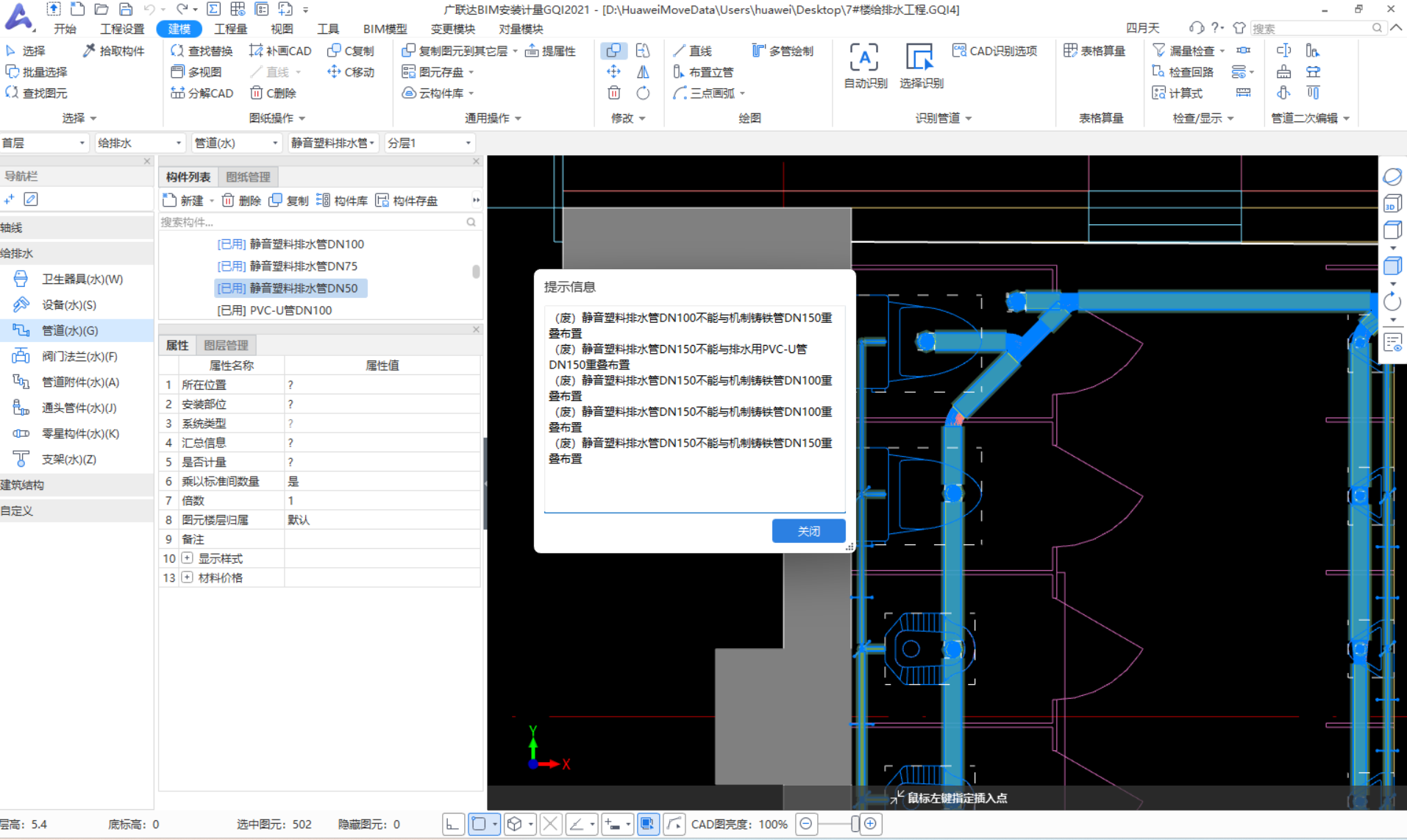Select 静音塑料排水管DN100 in component list
The image size is (1407, 840).
(291, 244)
